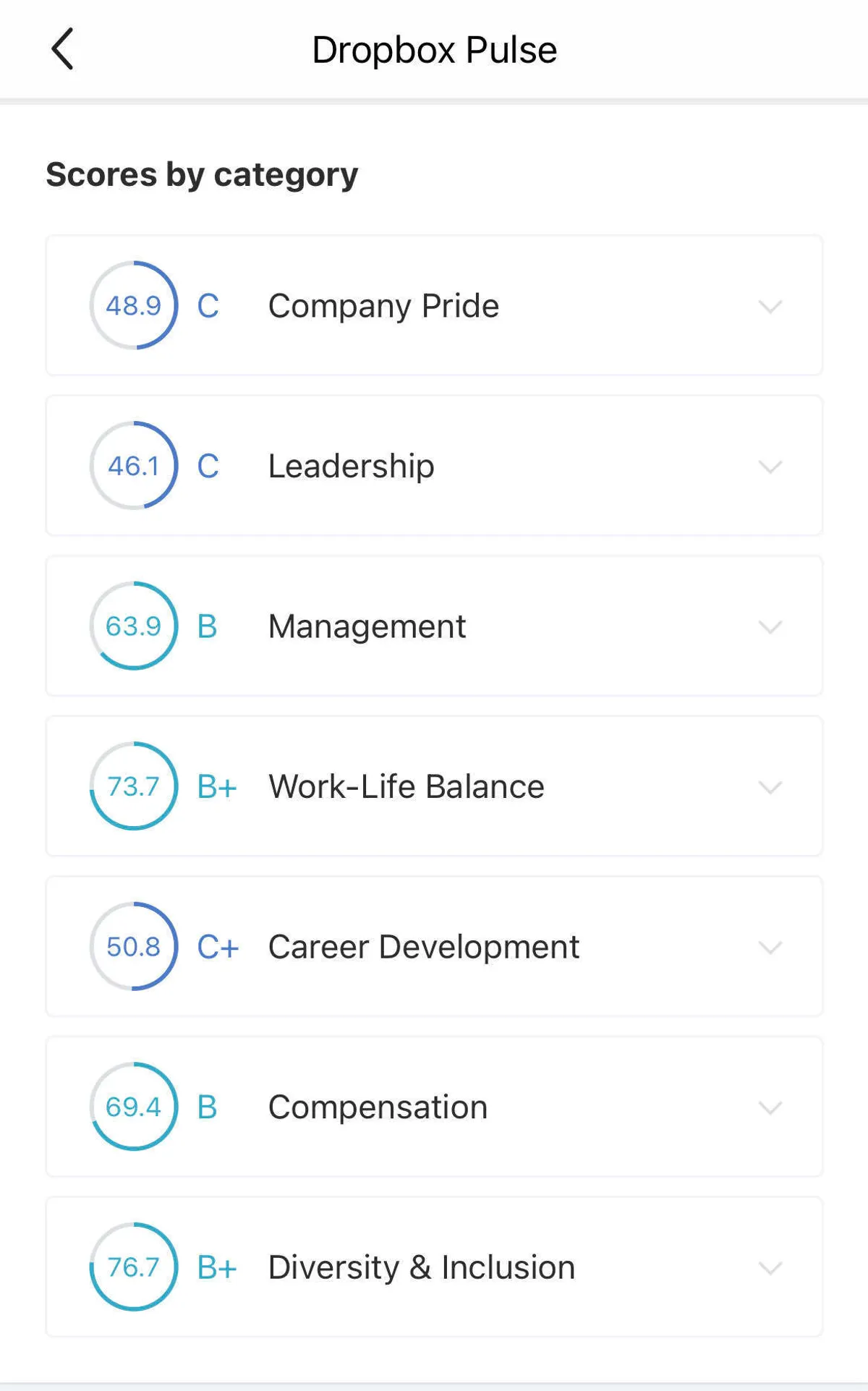
Task: Click the Dropbox Pulse page title
Action: pos(434,50)
